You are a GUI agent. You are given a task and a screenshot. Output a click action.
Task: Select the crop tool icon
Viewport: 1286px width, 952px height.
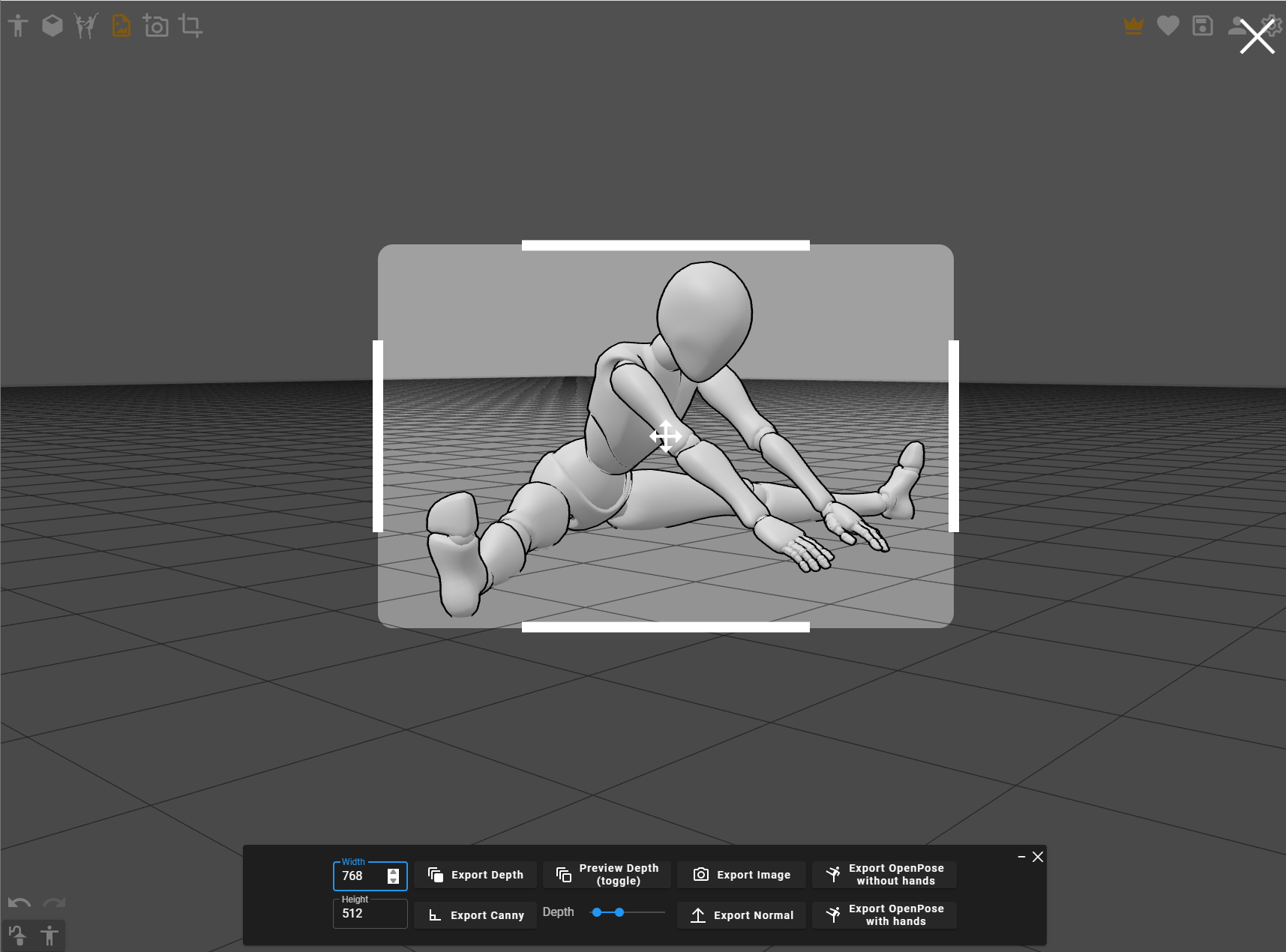pos(190,26)
